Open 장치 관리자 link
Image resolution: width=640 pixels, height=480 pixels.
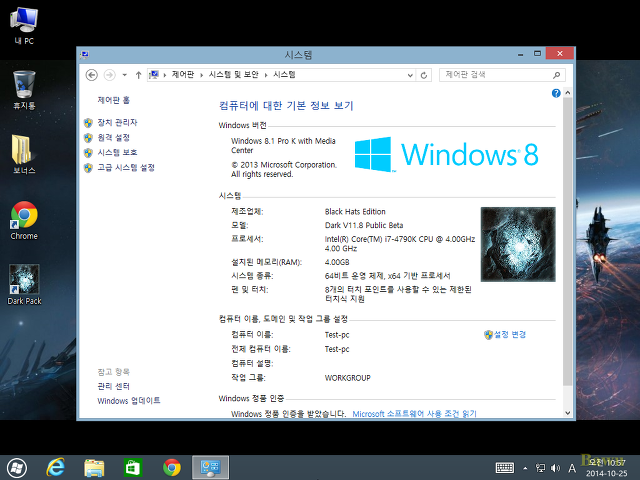click(118, 122)
